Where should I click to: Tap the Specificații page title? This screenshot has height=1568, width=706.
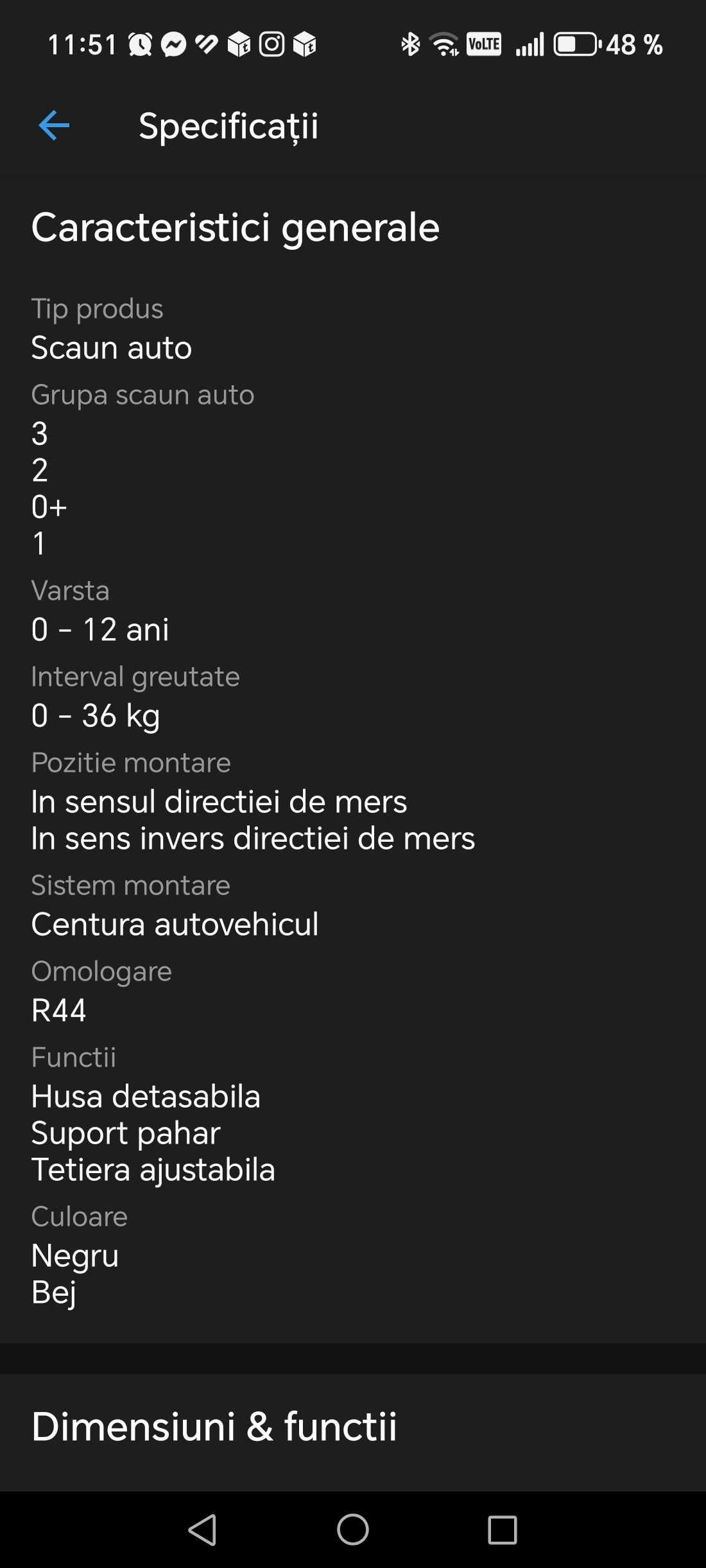click(x=228, y=126)
